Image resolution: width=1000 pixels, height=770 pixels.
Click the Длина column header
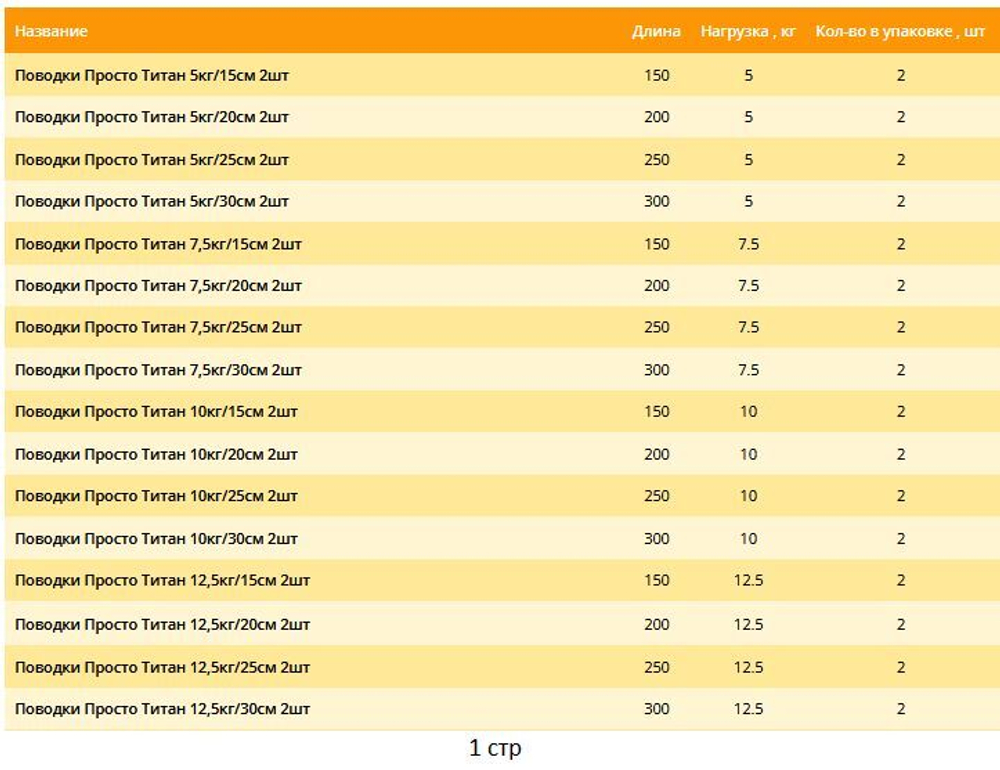(x=656, y=31)
